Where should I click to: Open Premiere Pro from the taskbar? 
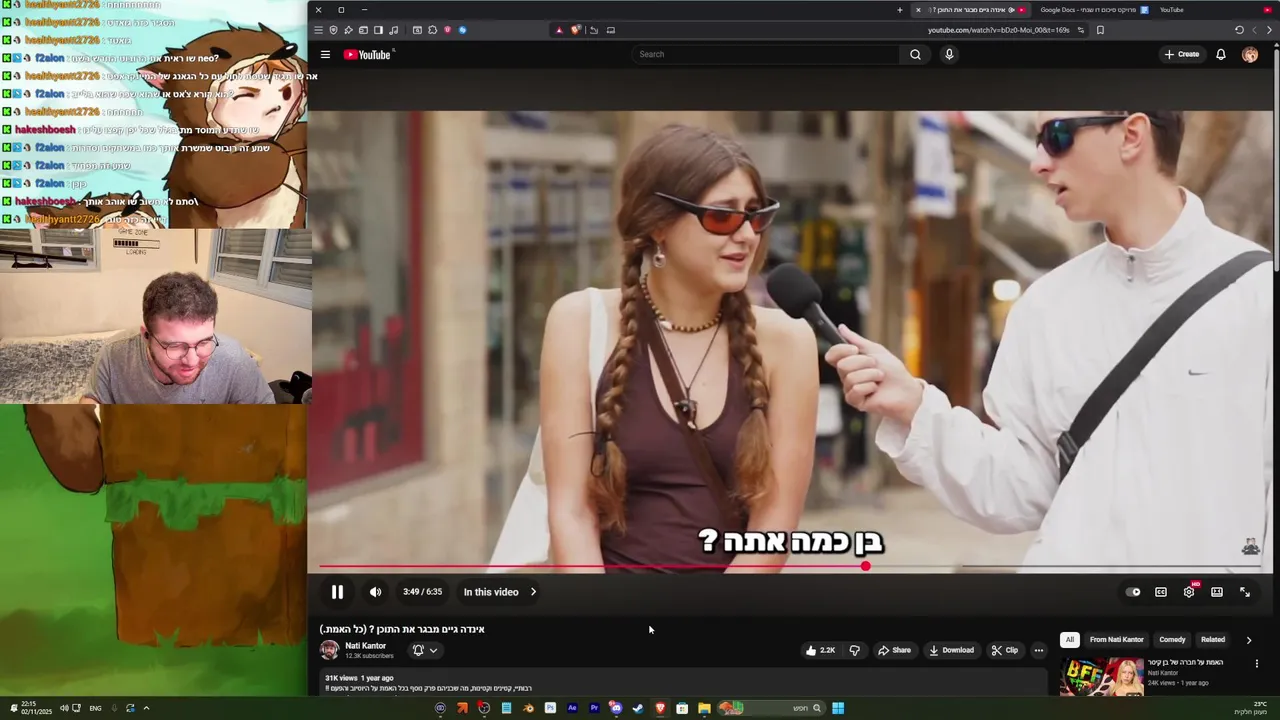595,708
